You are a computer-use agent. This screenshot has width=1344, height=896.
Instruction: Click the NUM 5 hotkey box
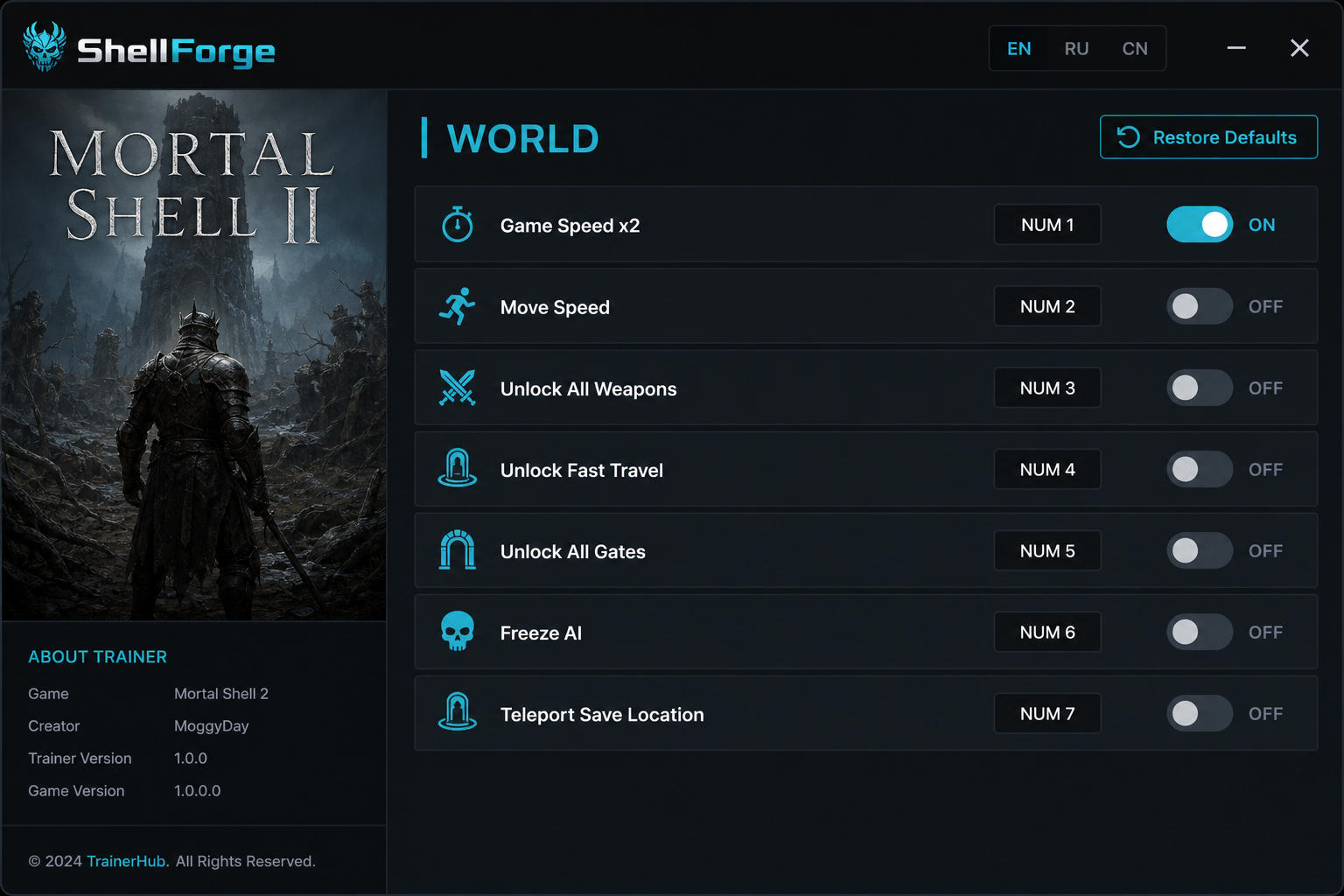click(x=1047, y=550)
